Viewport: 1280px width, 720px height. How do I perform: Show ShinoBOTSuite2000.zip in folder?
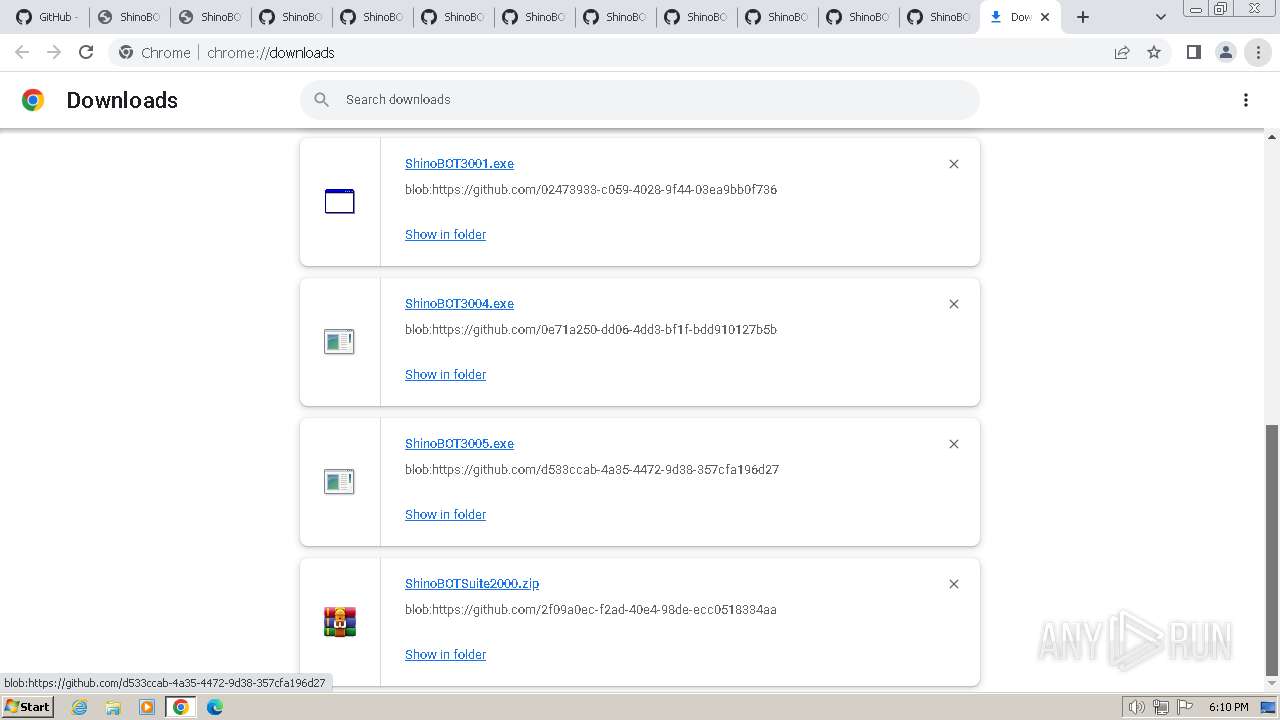click(x=445, y=655)
